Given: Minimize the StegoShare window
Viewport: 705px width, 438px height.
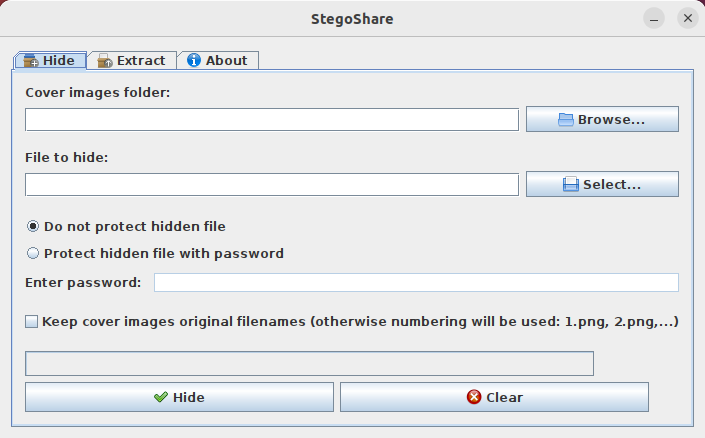Looking at the screenshot, I should pos(654,18).
